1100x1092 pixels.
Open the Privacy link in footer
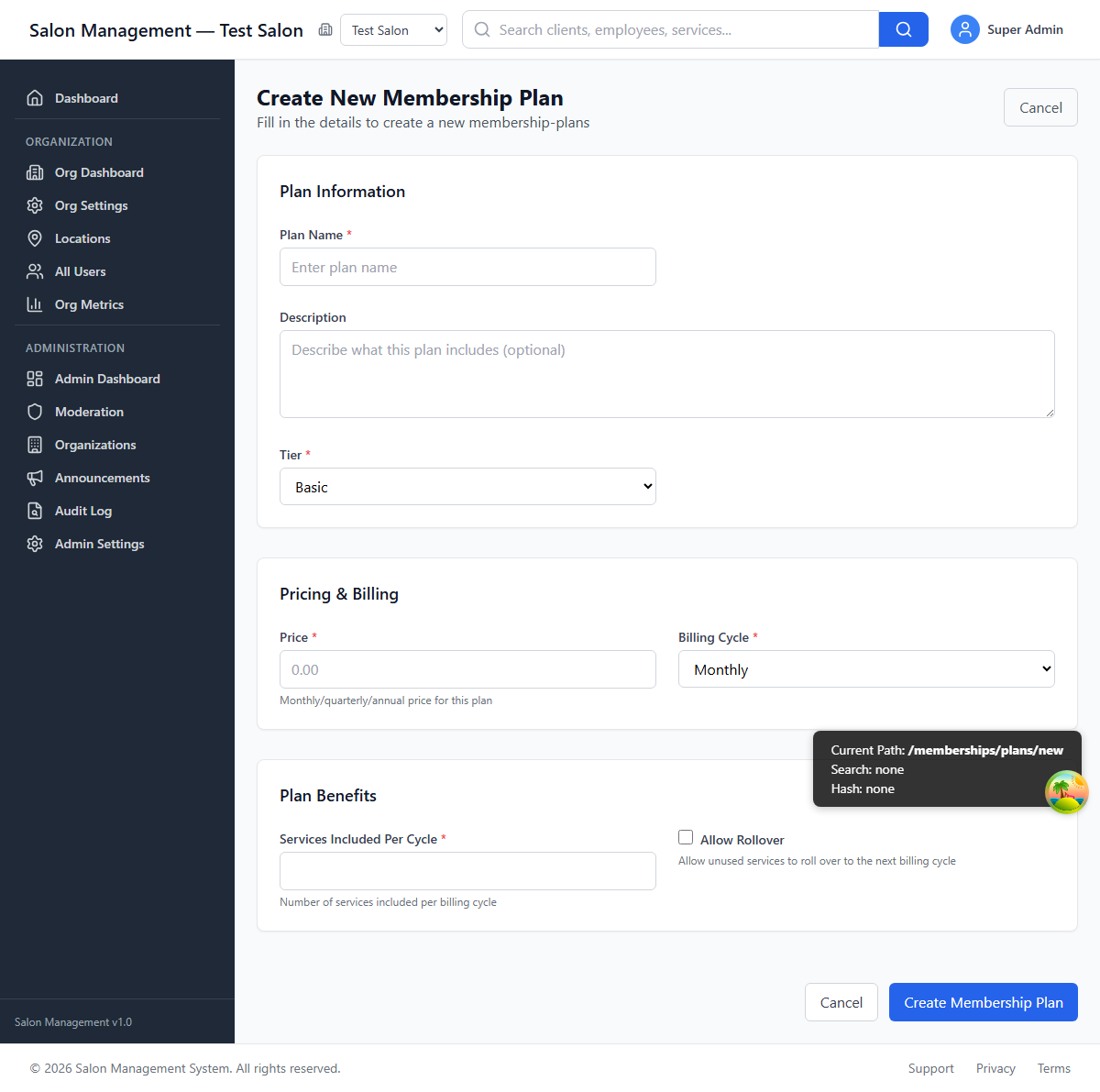click(995, 1068)
